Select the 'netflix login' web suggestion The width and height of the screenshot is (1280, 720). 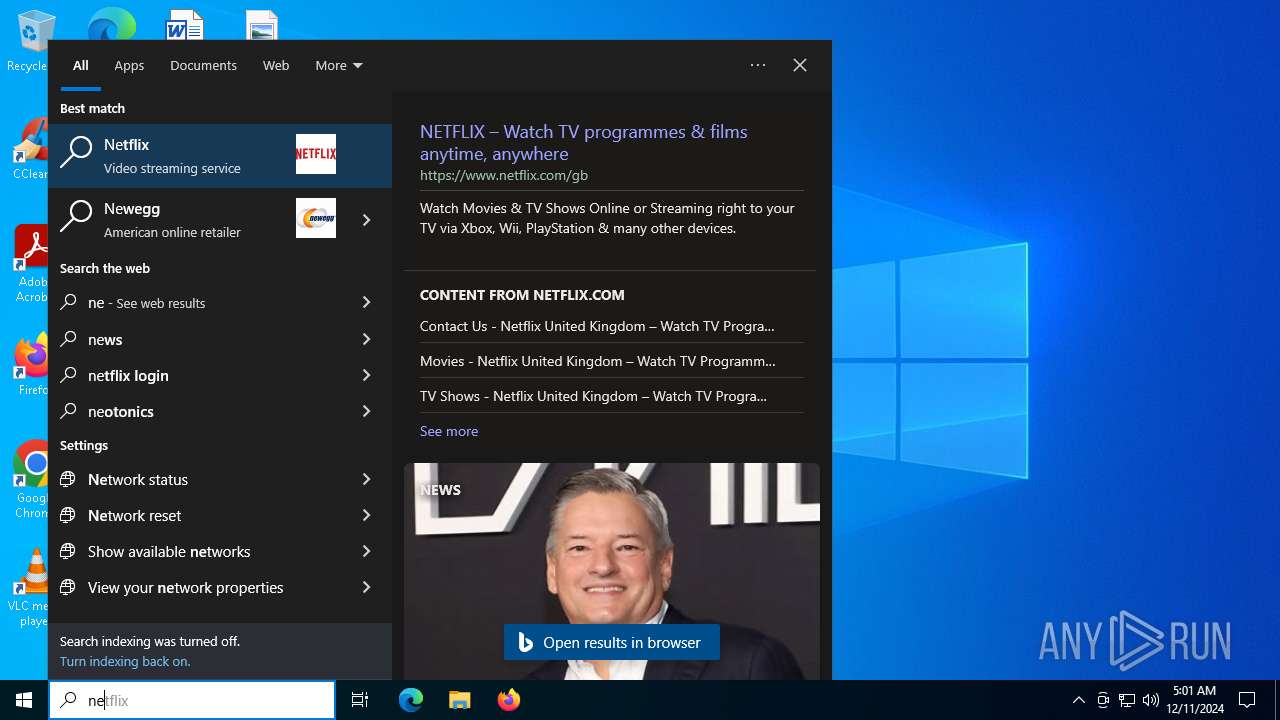coord(195,375)
